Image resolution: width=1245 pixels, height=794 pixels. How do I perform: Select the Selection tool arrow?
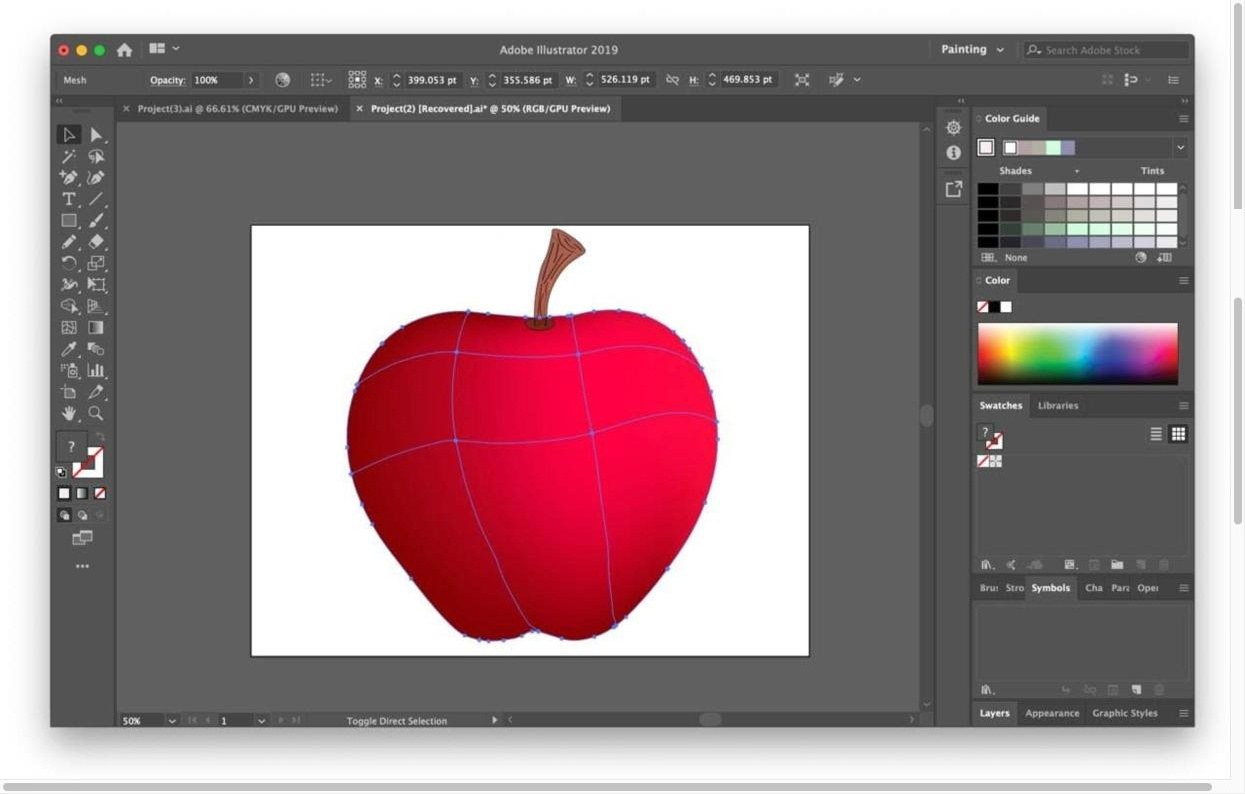click(x=69, y=135)
